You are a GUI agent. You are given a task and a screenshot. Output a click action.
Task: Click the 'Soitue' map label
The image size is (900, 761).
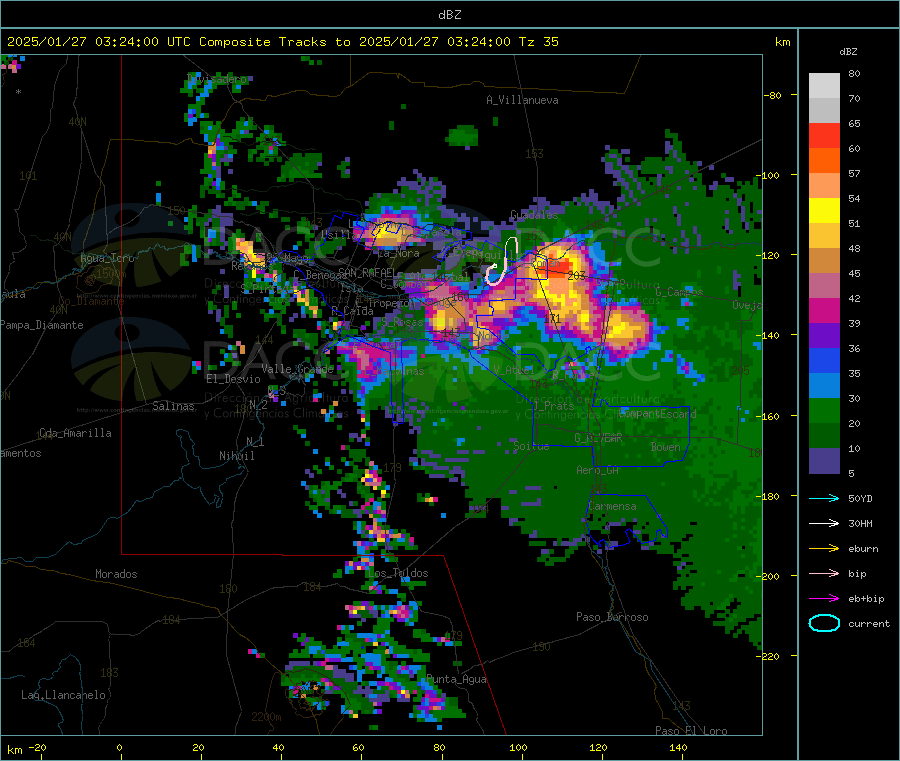tap(531, 446)
